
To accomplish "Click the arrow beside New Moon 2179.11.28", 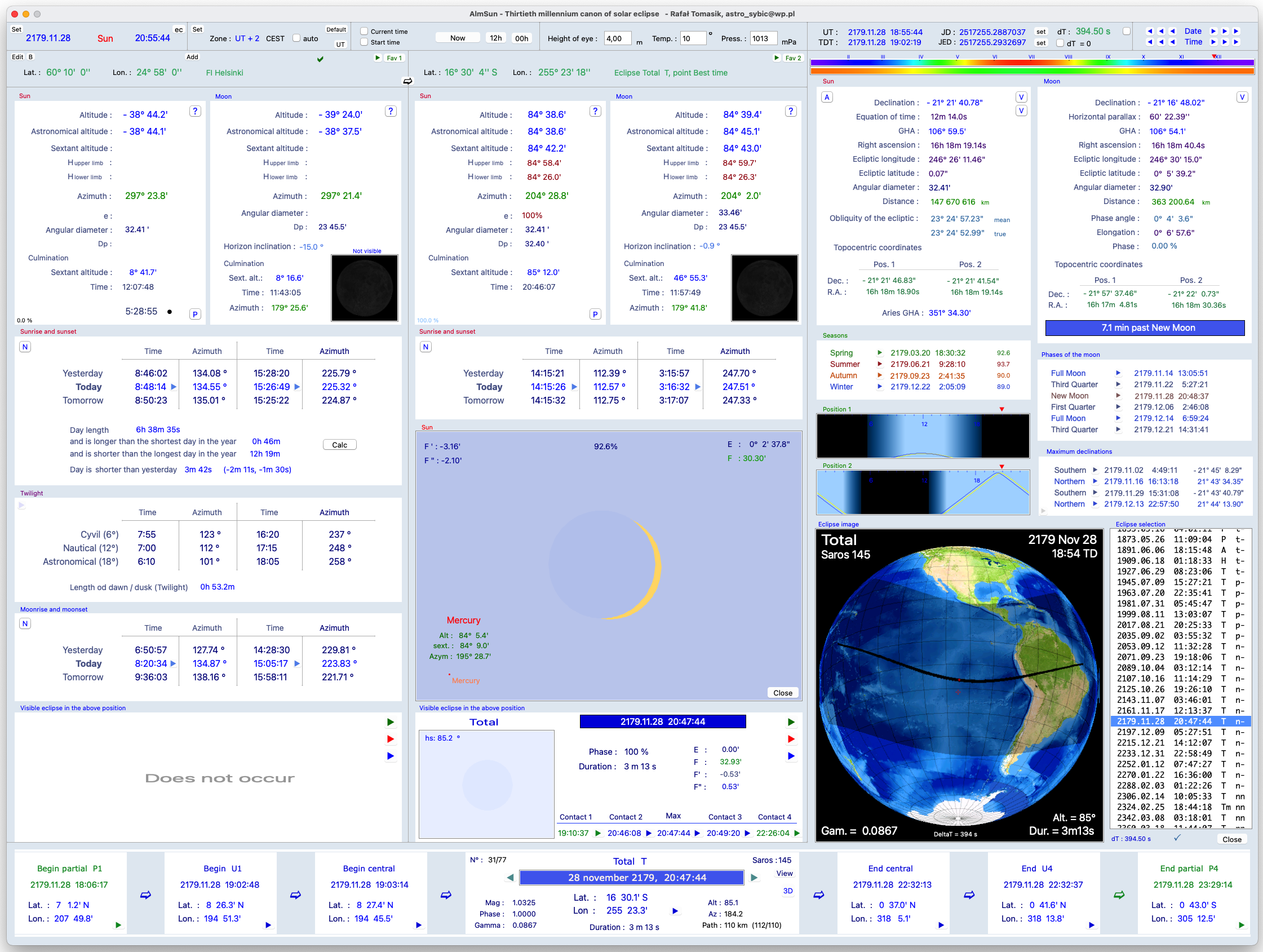I will (1118, 396).
